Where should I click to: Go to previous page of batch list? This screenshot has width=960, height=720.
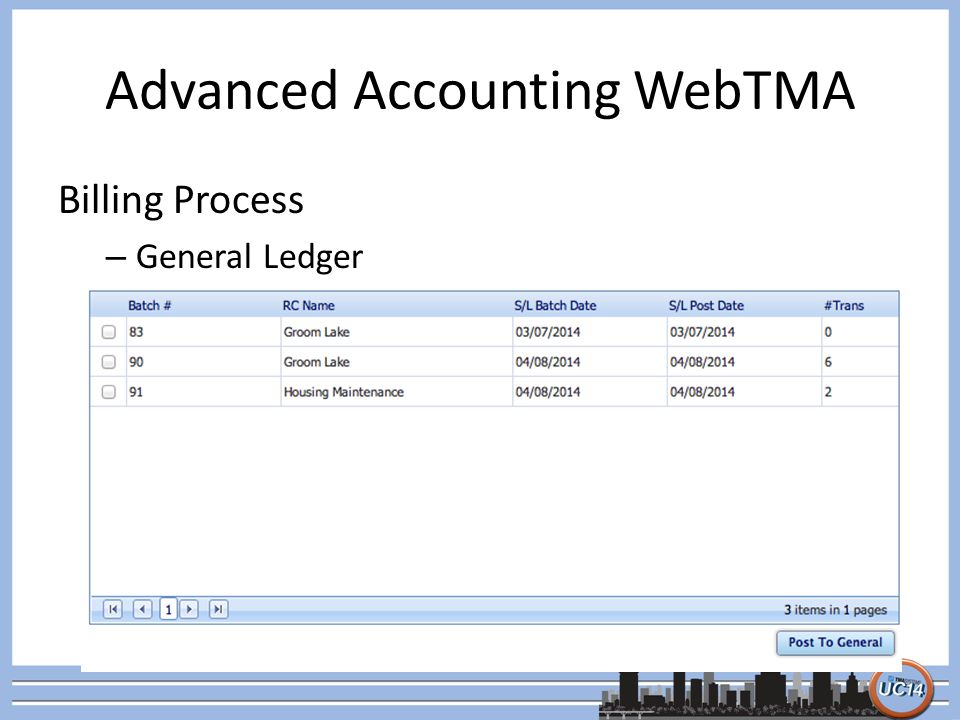tap(143, 609)
